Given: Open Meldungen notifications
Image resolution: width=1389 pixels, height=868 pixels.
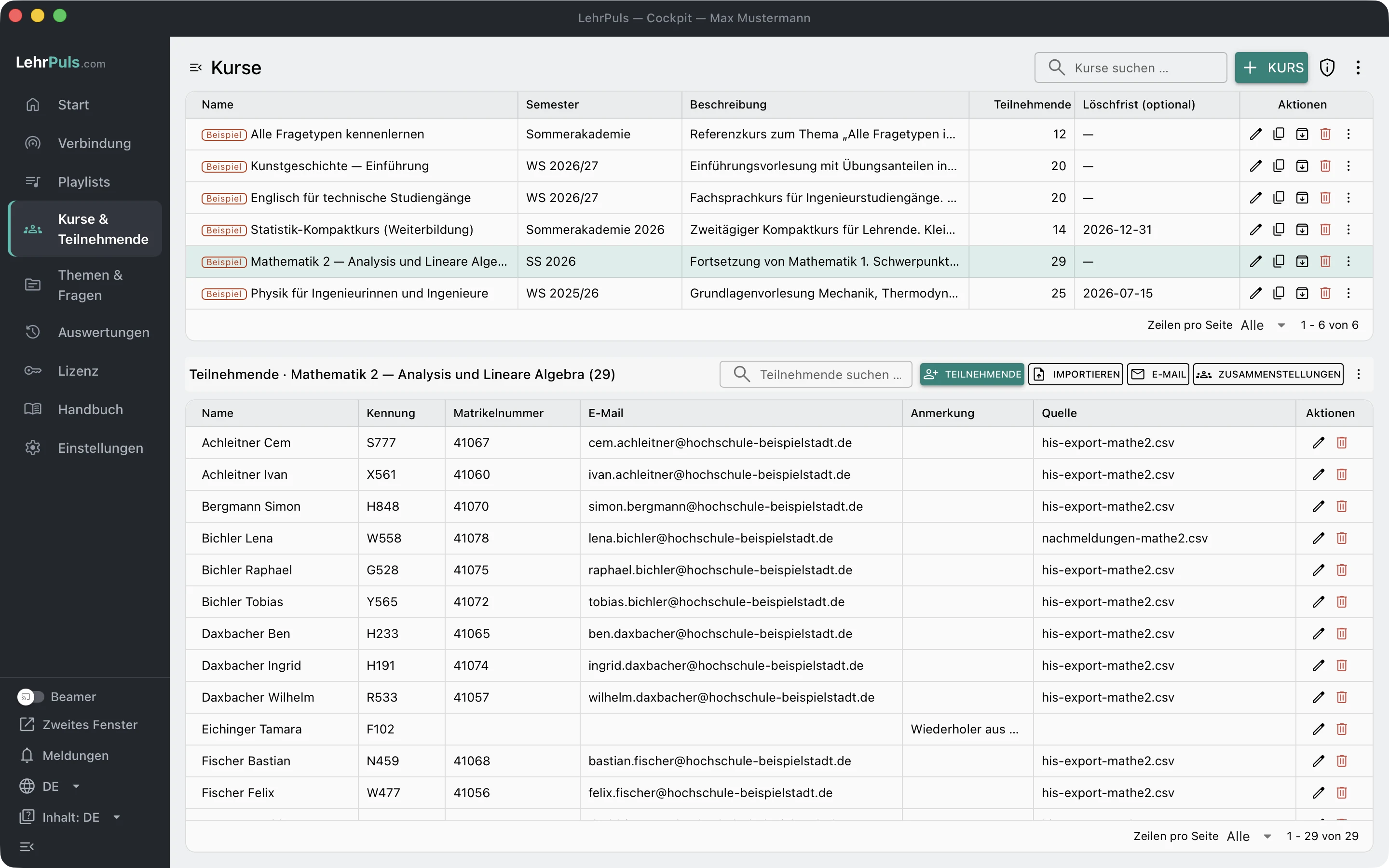Looking at the screenshot, I should pyautogui.click(x=64, y=756).
